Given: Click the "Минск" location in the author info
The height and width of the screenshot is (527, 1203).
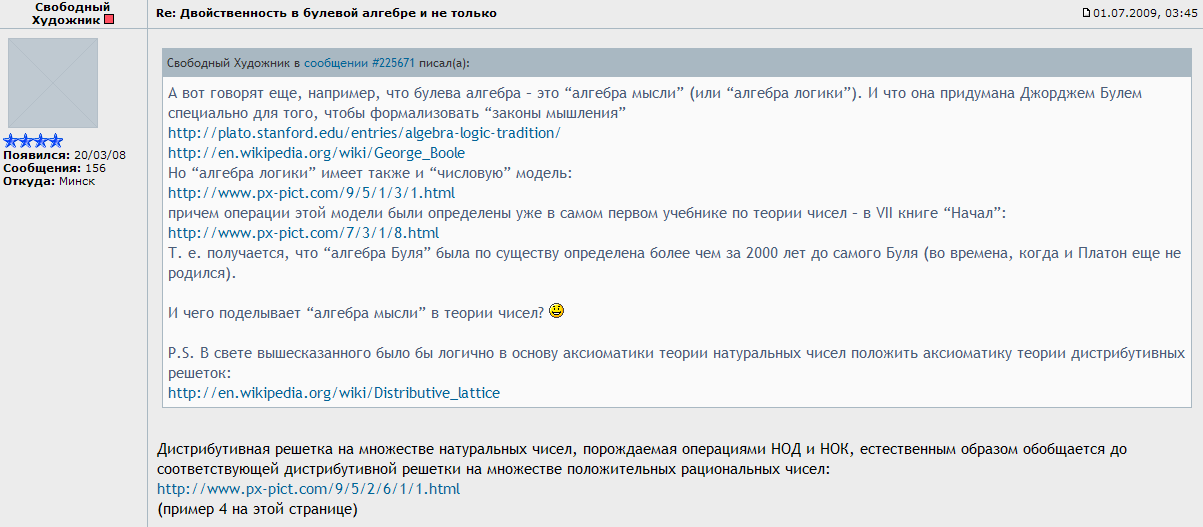Looking at the screenshot, I should point(77,181).
